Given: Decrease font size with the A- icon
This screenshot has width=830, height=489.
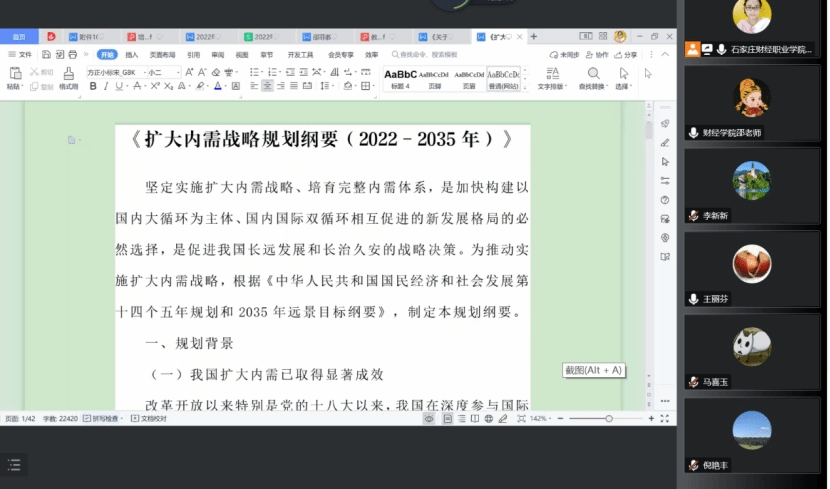Looking at the screenshot, I should tap(202, 72).
